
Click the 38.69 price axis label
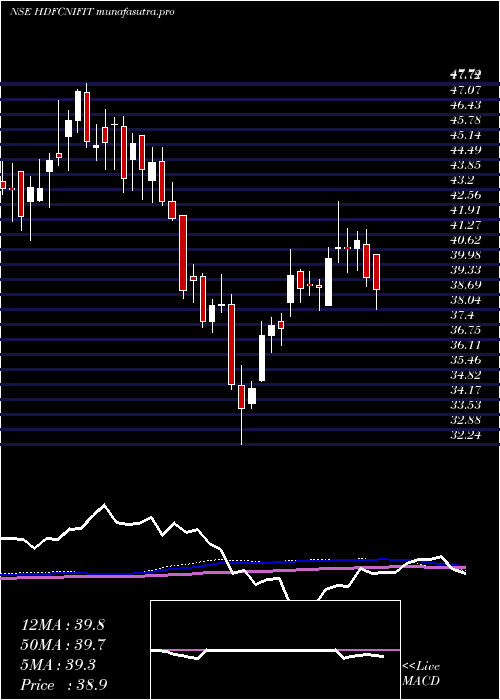[466, 285]
